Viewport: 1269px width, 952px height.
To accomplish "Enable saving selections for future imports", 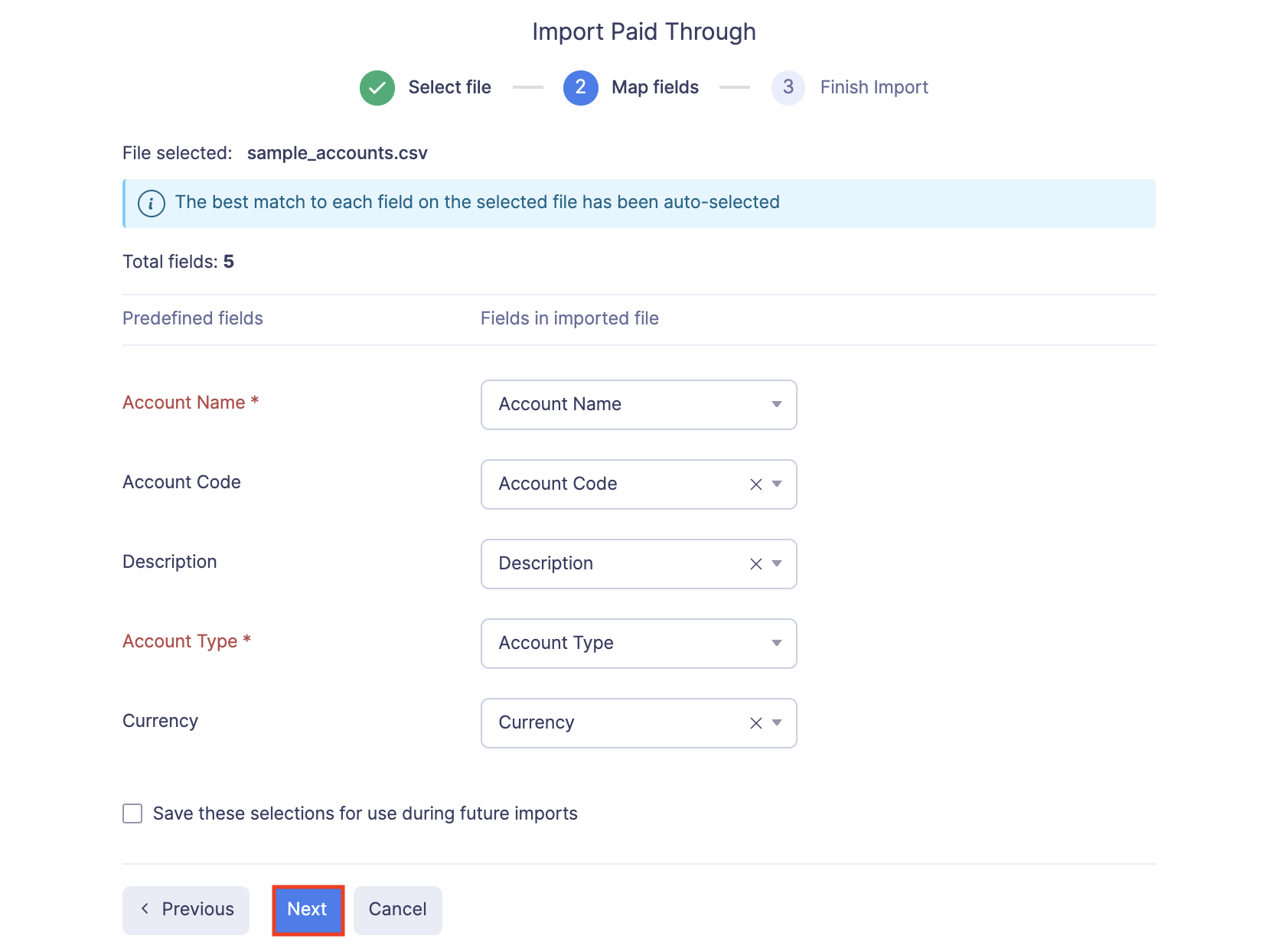I will 132,813.
